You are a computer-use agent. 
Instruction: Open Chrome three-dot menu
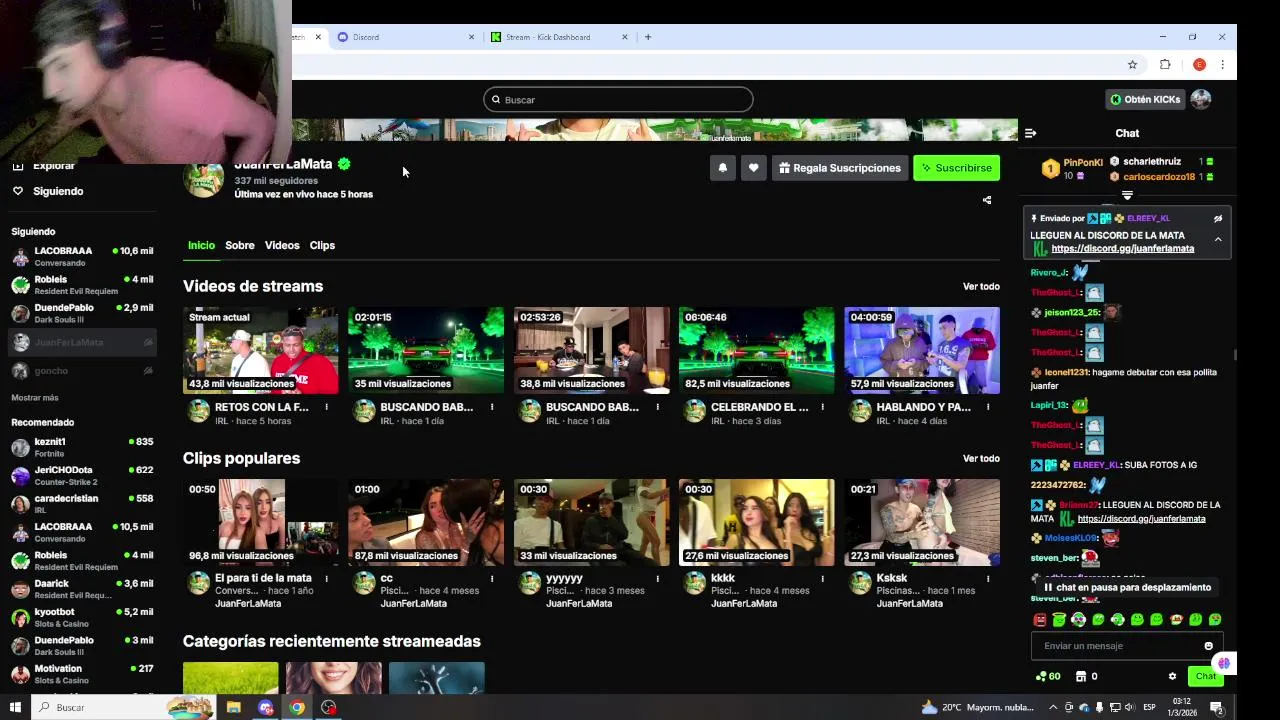(1222, 65)
